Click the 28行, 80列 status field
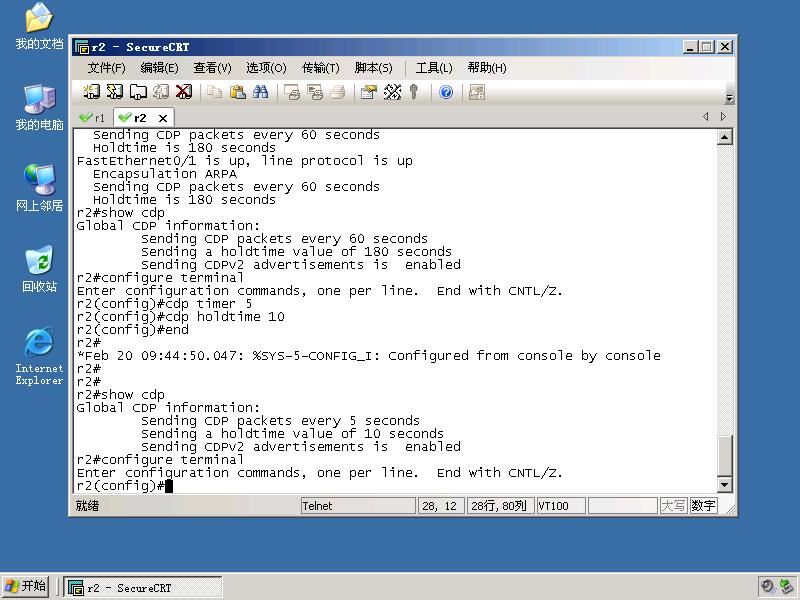Viewport: 800px width, 600px height. point(500,506)
